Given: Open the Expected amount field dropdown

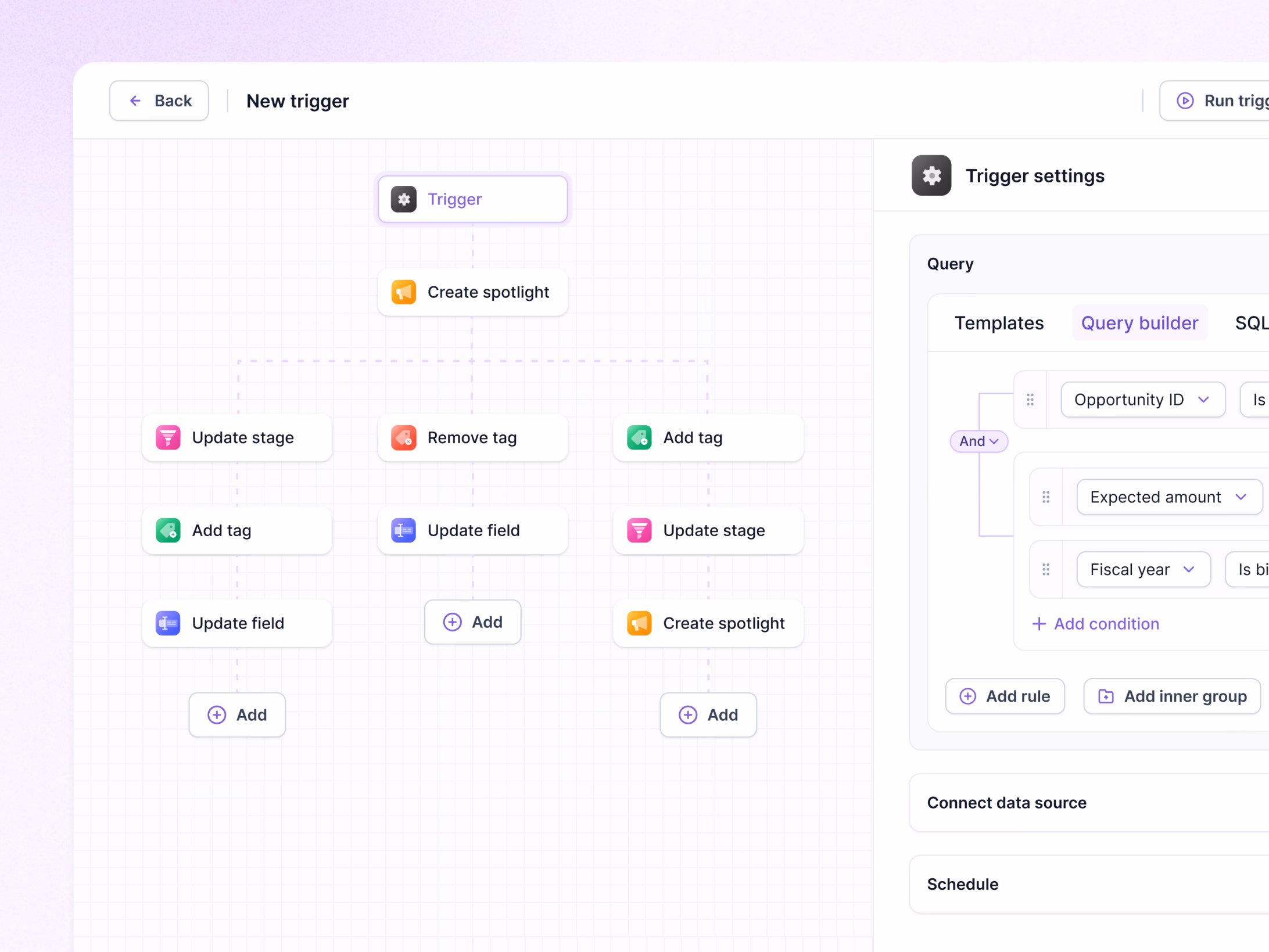Looking at the screenshot, I should (1169, 497).
